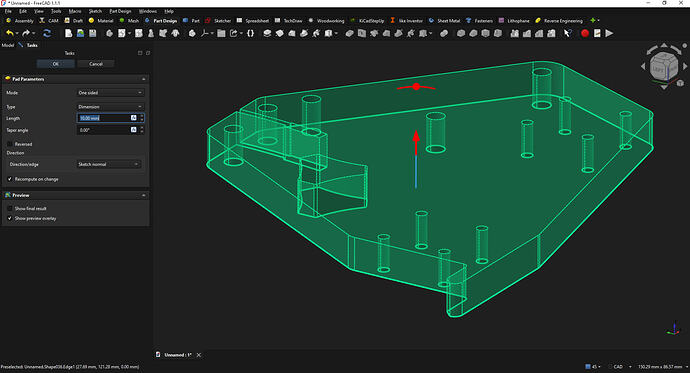Click the view dimensions readout in status bar
690x373 pixels.
[x=660, y=367]
